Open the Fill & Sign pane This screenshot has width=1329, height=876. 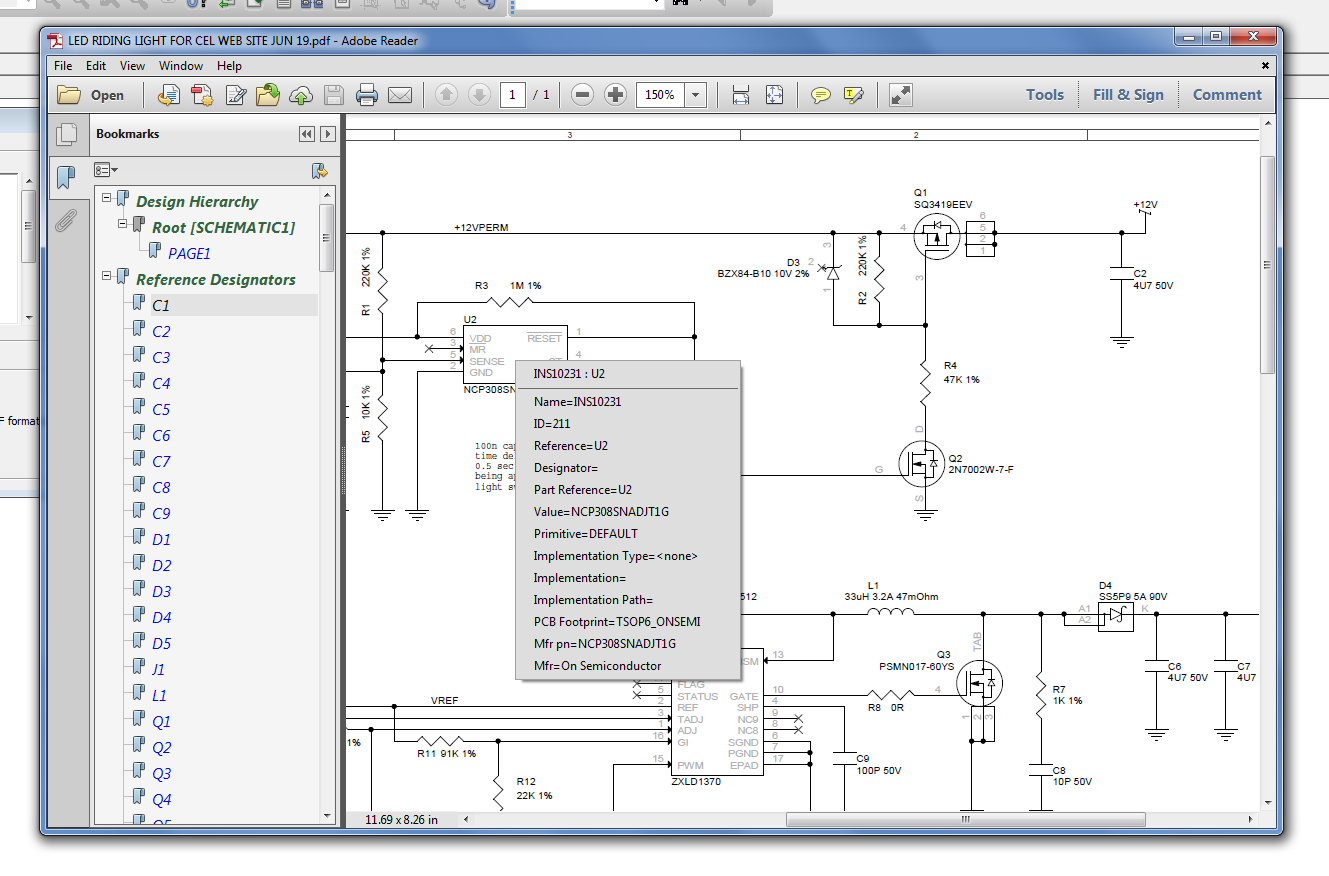pyautogui.click(x=1128, y=95)
